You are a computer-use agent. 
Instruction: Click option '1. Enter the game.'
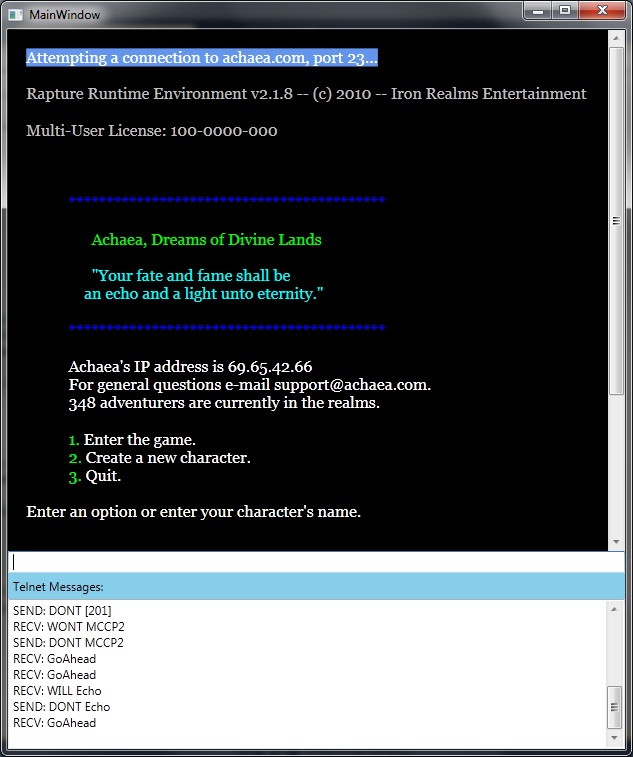pos(132,440)
